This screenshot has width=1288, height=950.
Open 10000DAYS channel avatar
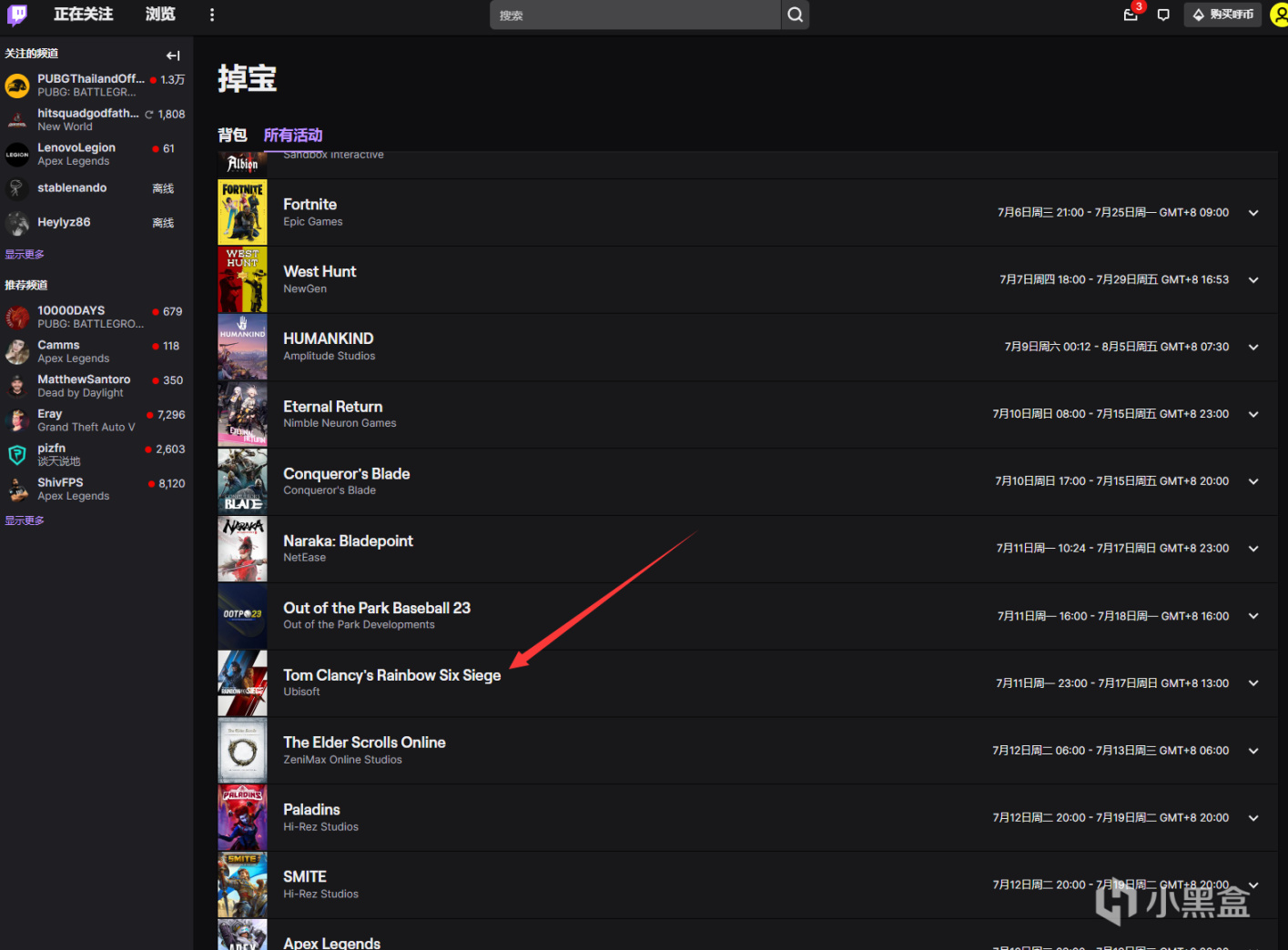pos(17,318)
